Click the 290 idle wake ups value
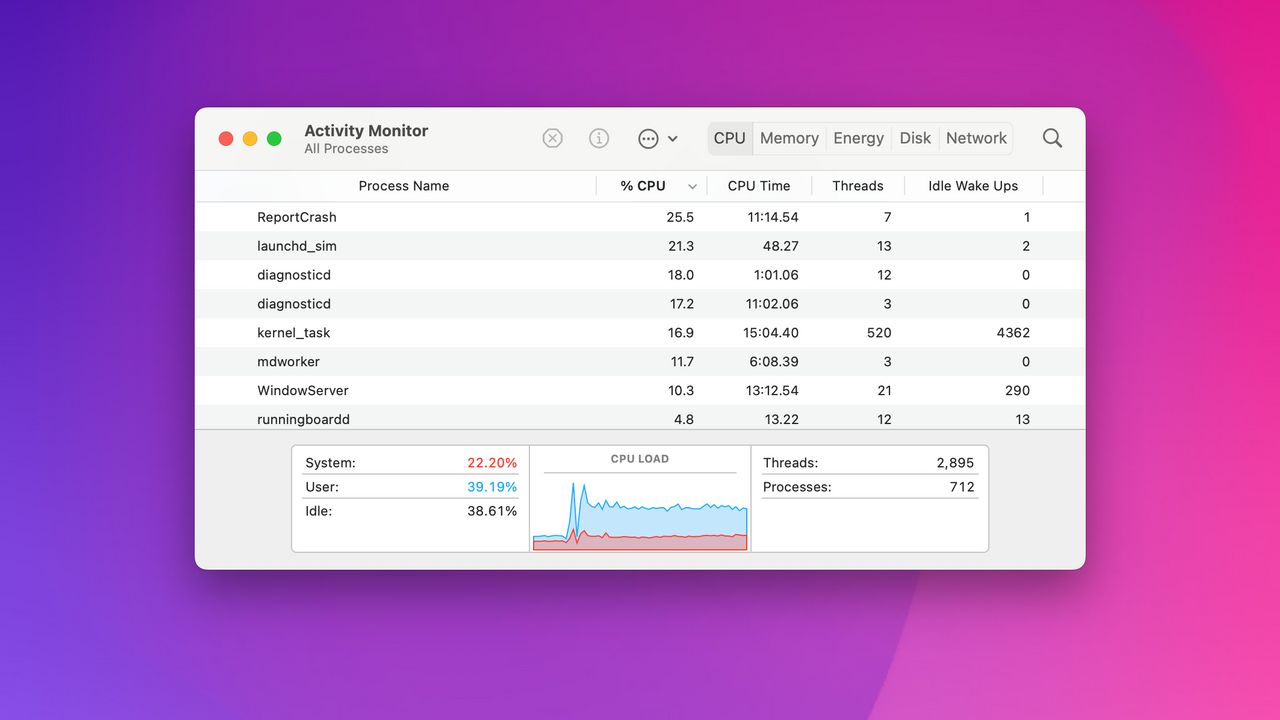 click(1017, 391)
